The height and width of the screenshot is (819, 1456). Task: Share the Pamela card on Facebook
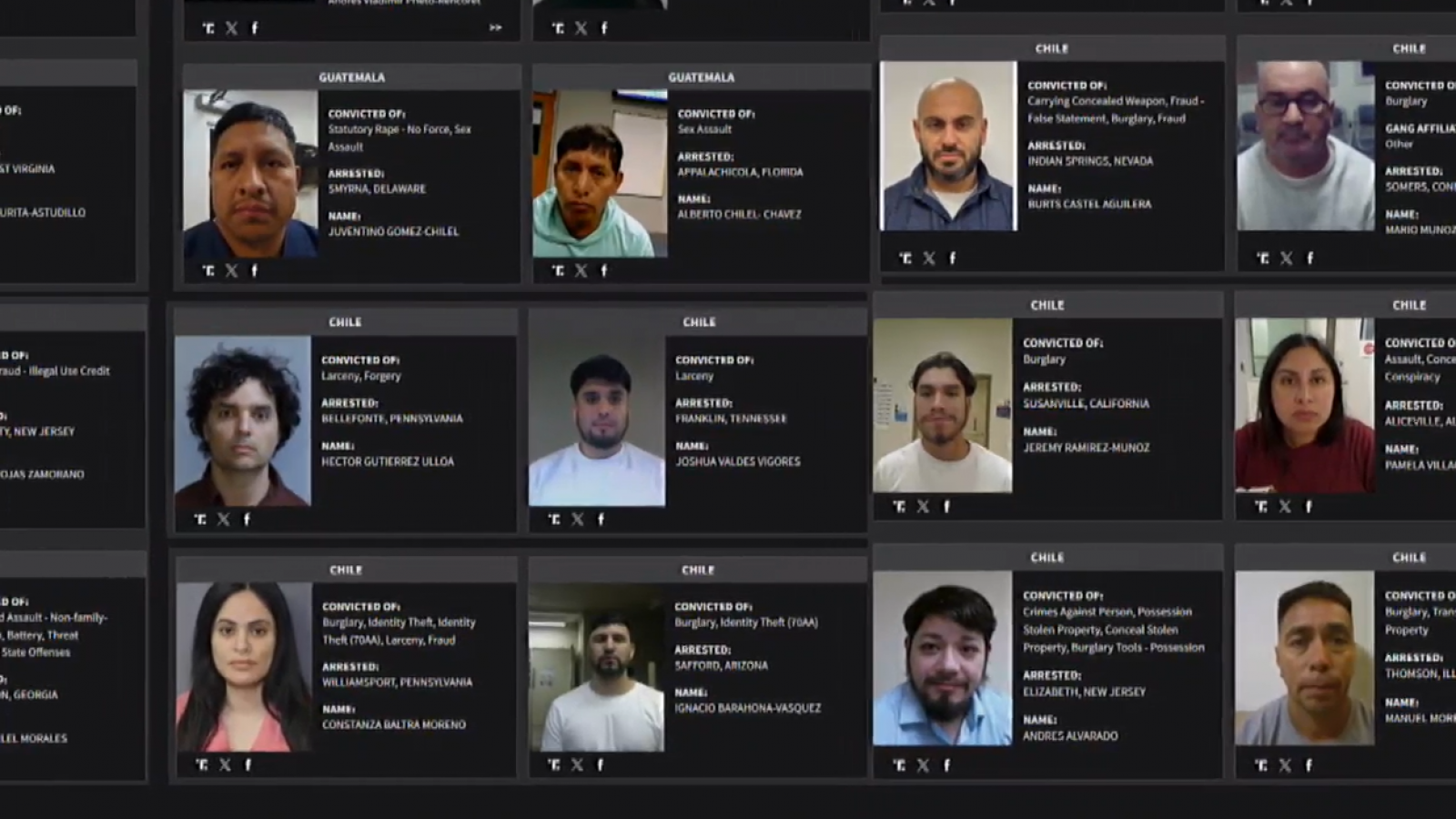point(1309,506)
